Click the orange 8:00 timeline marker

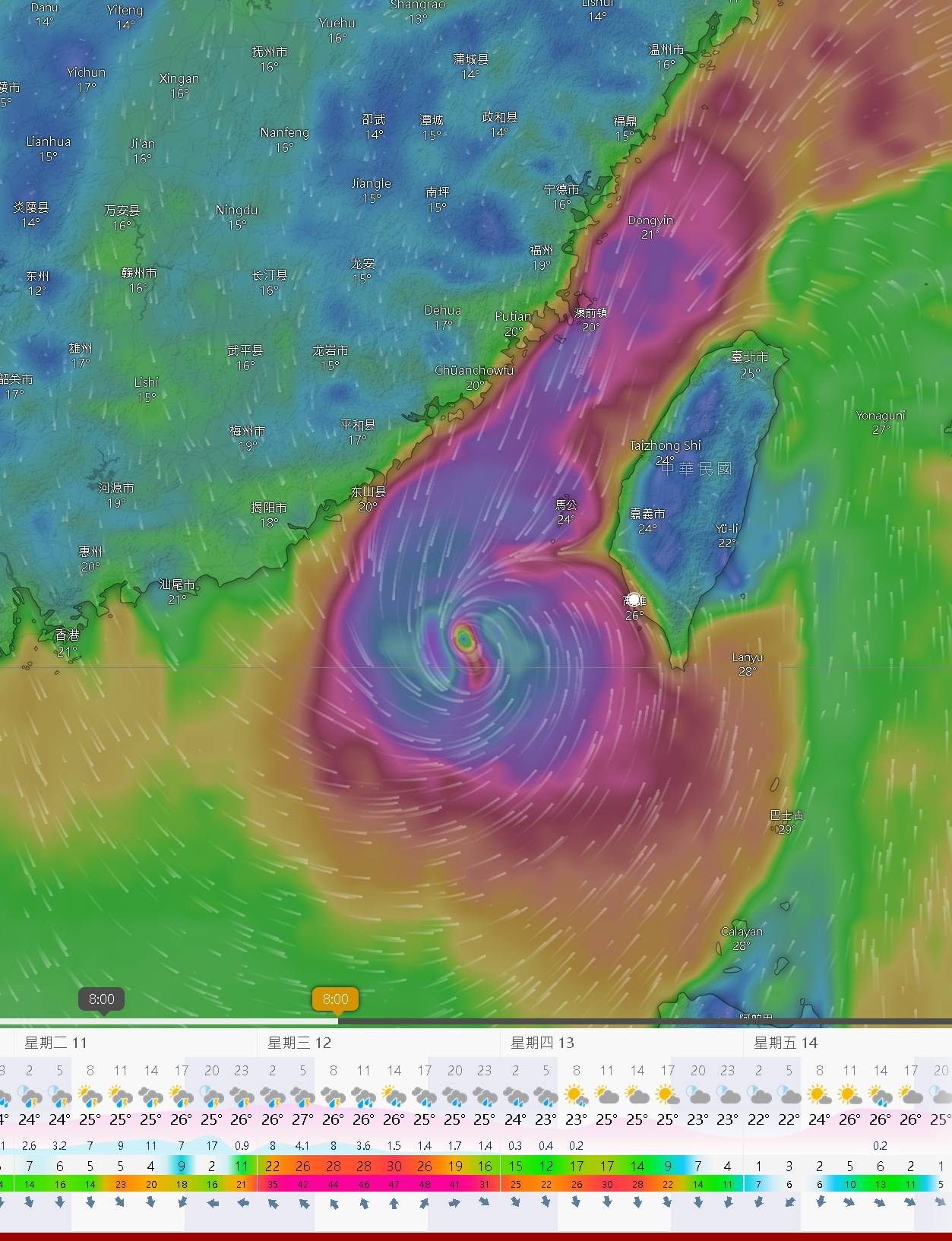(x=335, y=999)
